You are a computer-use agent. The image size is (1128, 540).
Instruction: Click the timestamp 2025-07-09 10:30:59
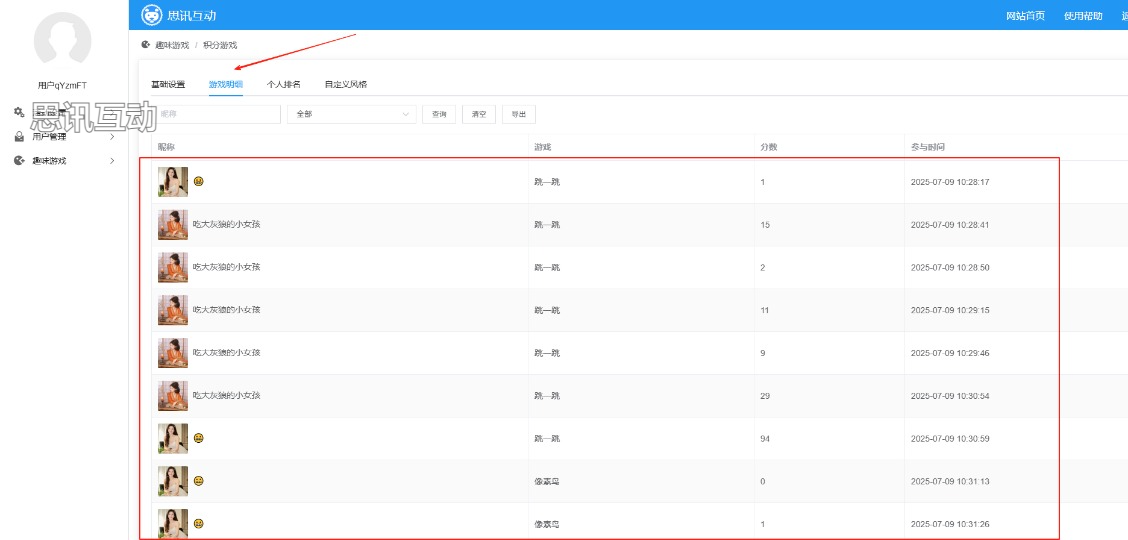950,439
